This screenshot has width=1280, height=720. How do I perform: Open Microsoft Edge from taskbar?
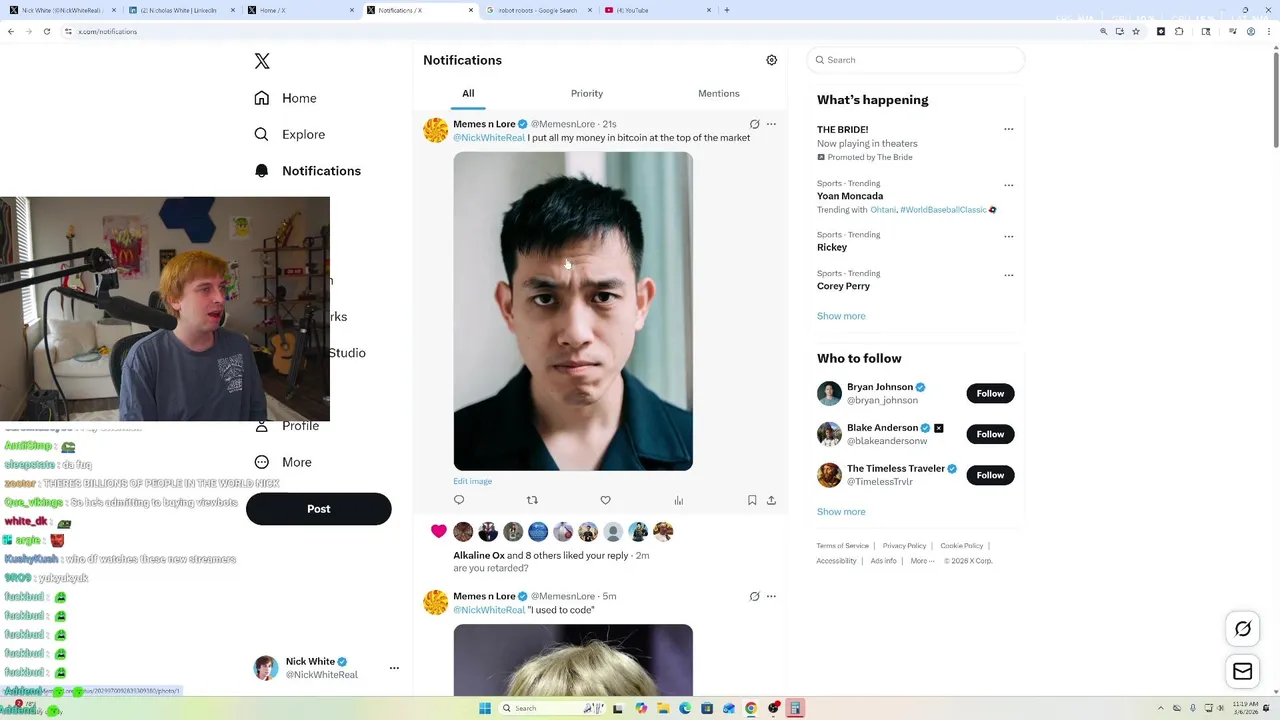[x=685, y=708]
